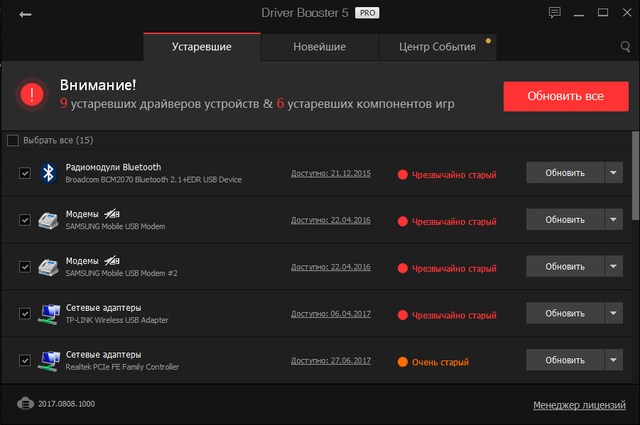Update the SAMSUNG Modem #2 driver
The image size is (640, 425).
[x=565, y=266]
